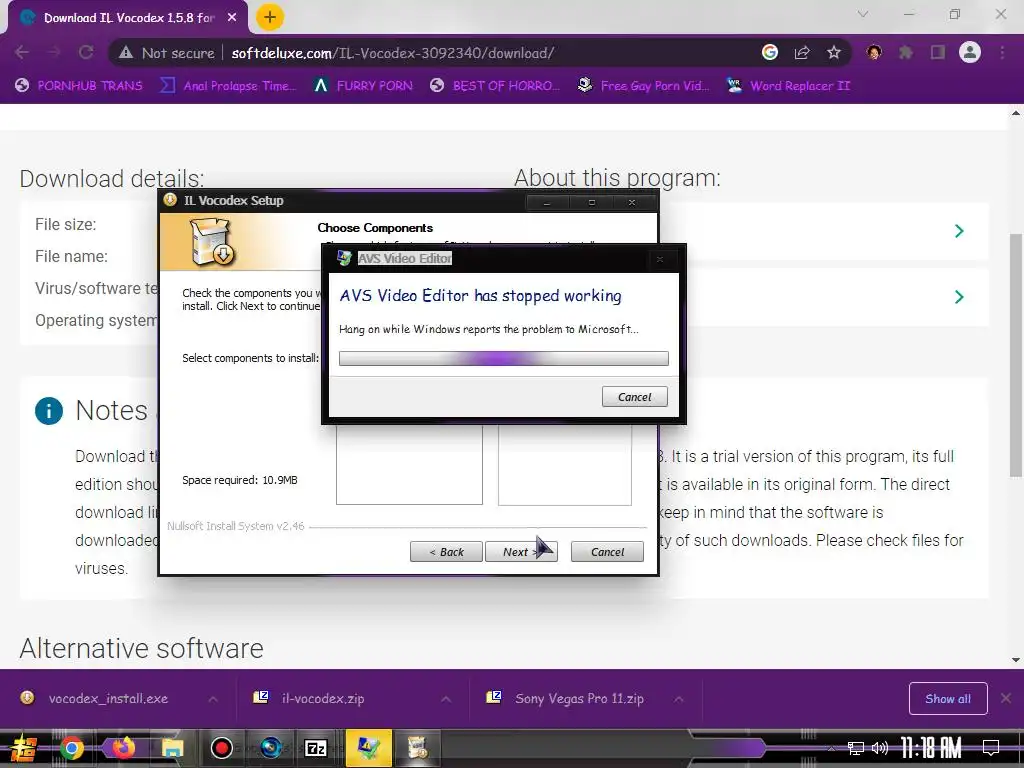This screenshot has width=1024, height=768.
Task: Cancel the IL Vocodex Setup installer
Action: tap(607, 552)
